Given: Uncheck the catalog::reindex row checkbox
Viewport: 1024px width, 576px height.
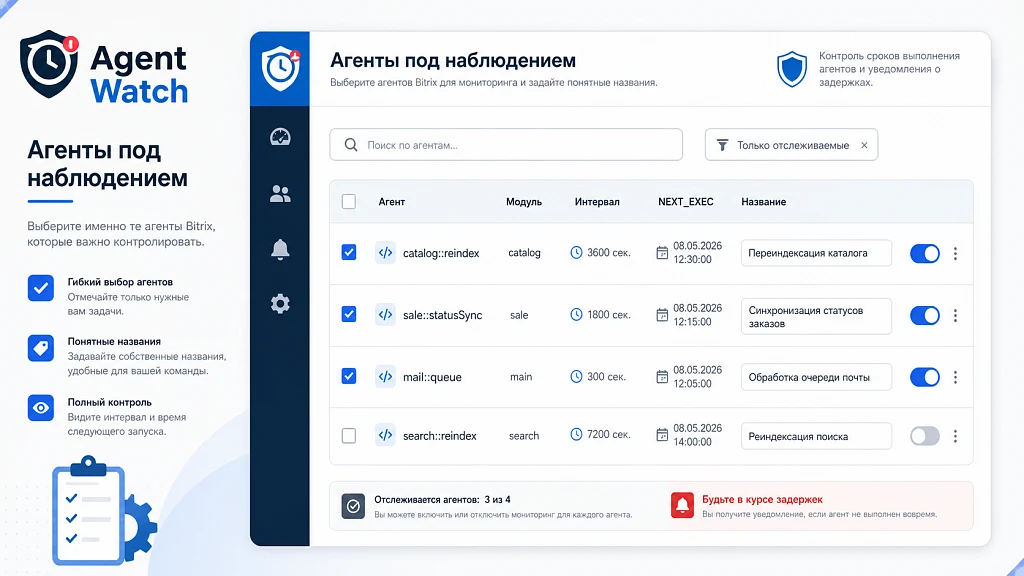Looking at the screenshot, I should pos(349,252).
